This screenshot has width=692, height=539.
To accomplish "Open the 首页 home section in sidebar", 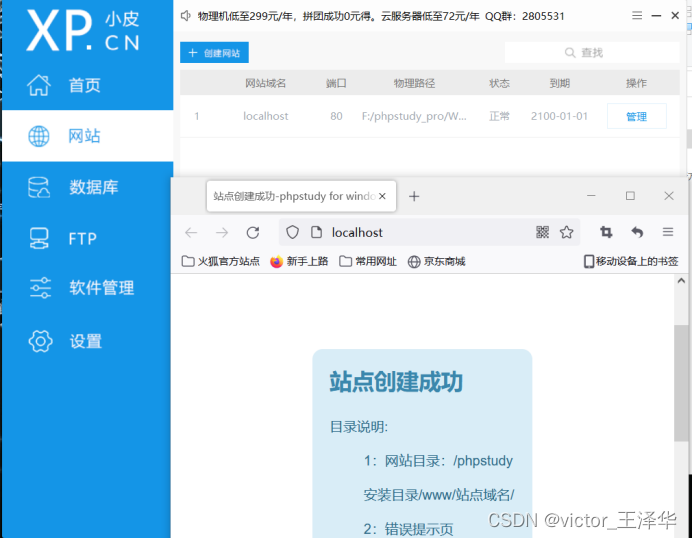I will pos(87,85).
